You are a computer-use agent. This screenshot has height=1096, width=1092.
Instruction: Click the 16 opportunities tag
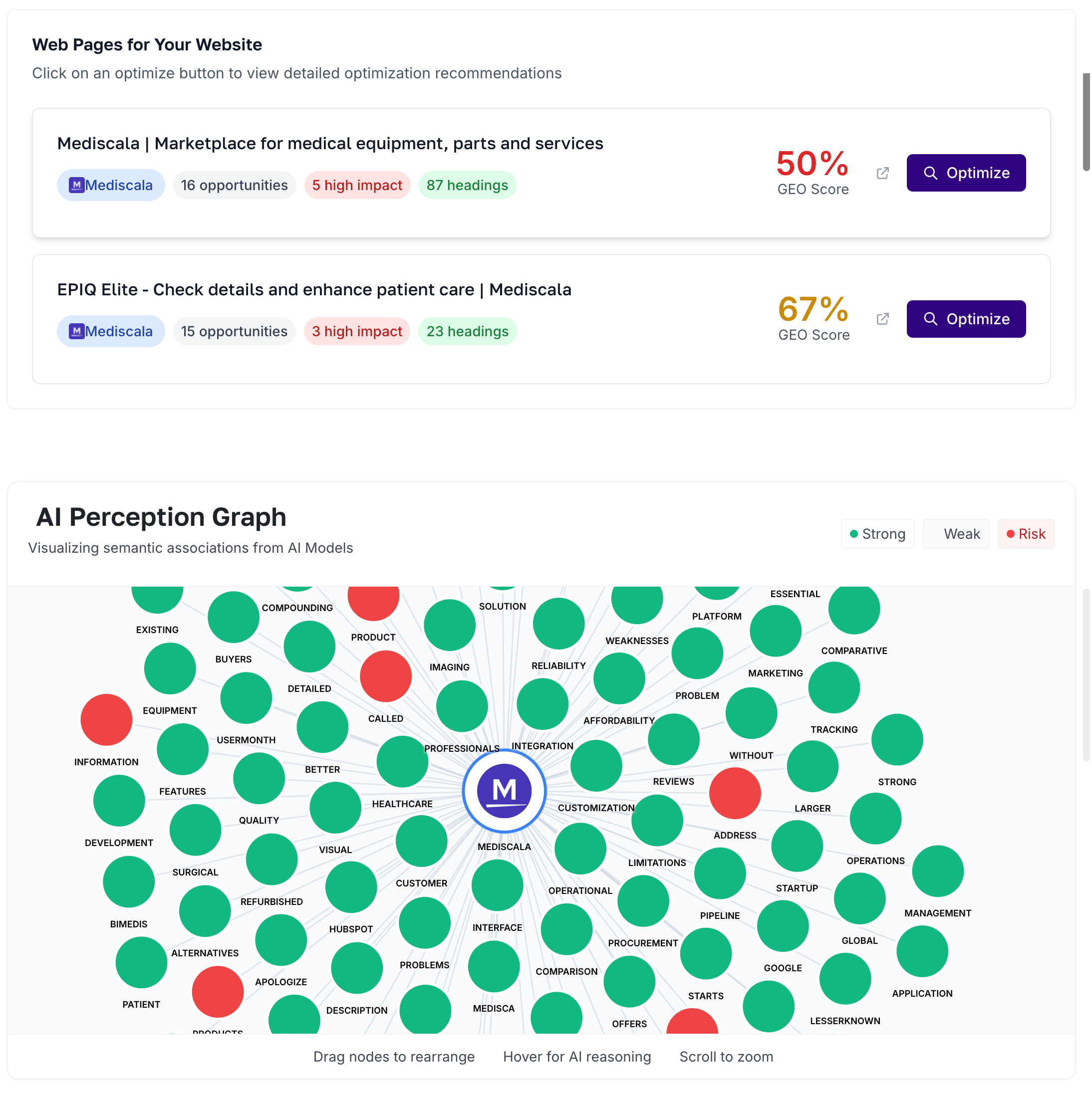point(234,185)
